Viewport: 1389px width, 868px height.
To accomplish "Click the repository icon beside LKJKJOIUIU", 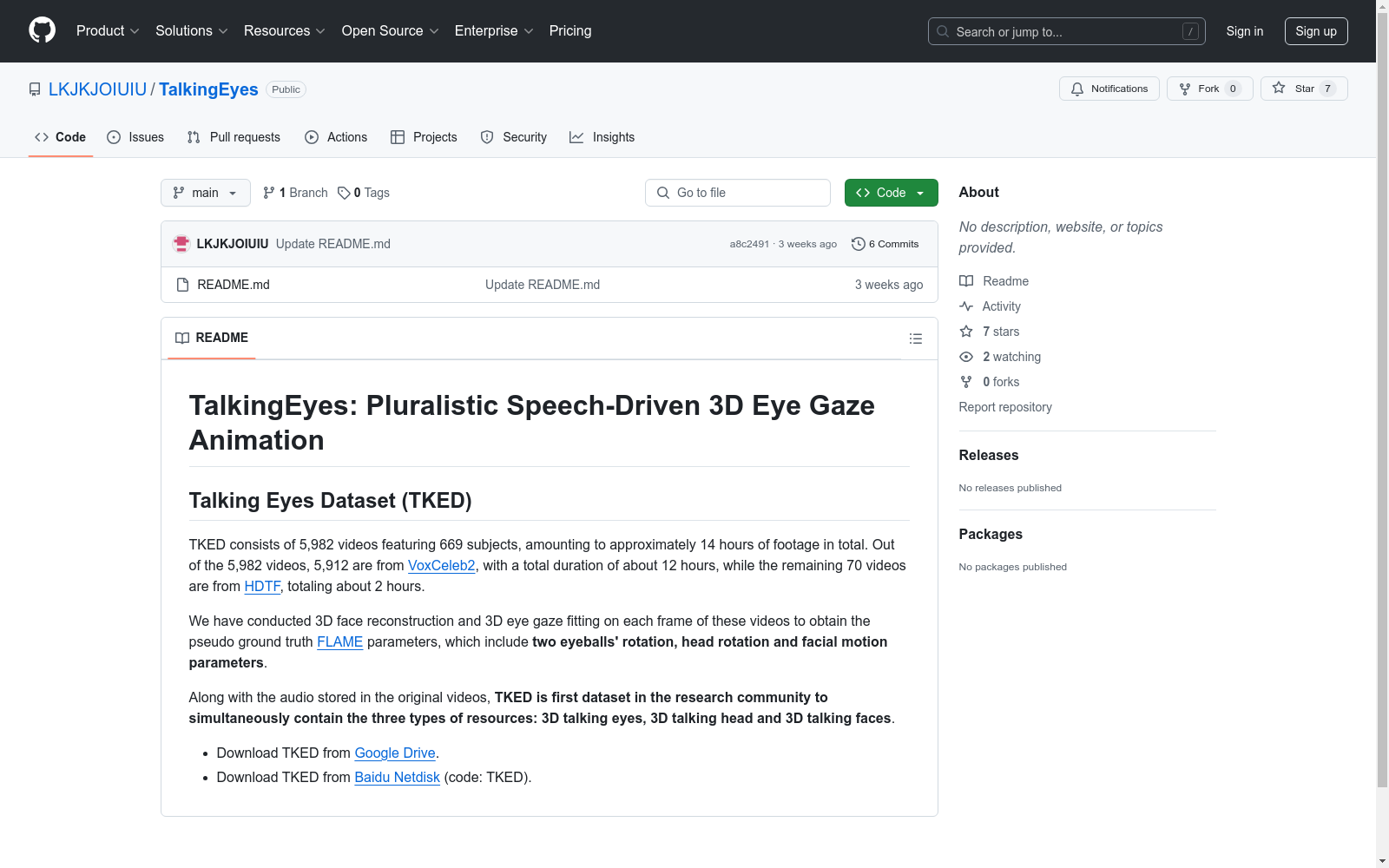I will 35,89.
